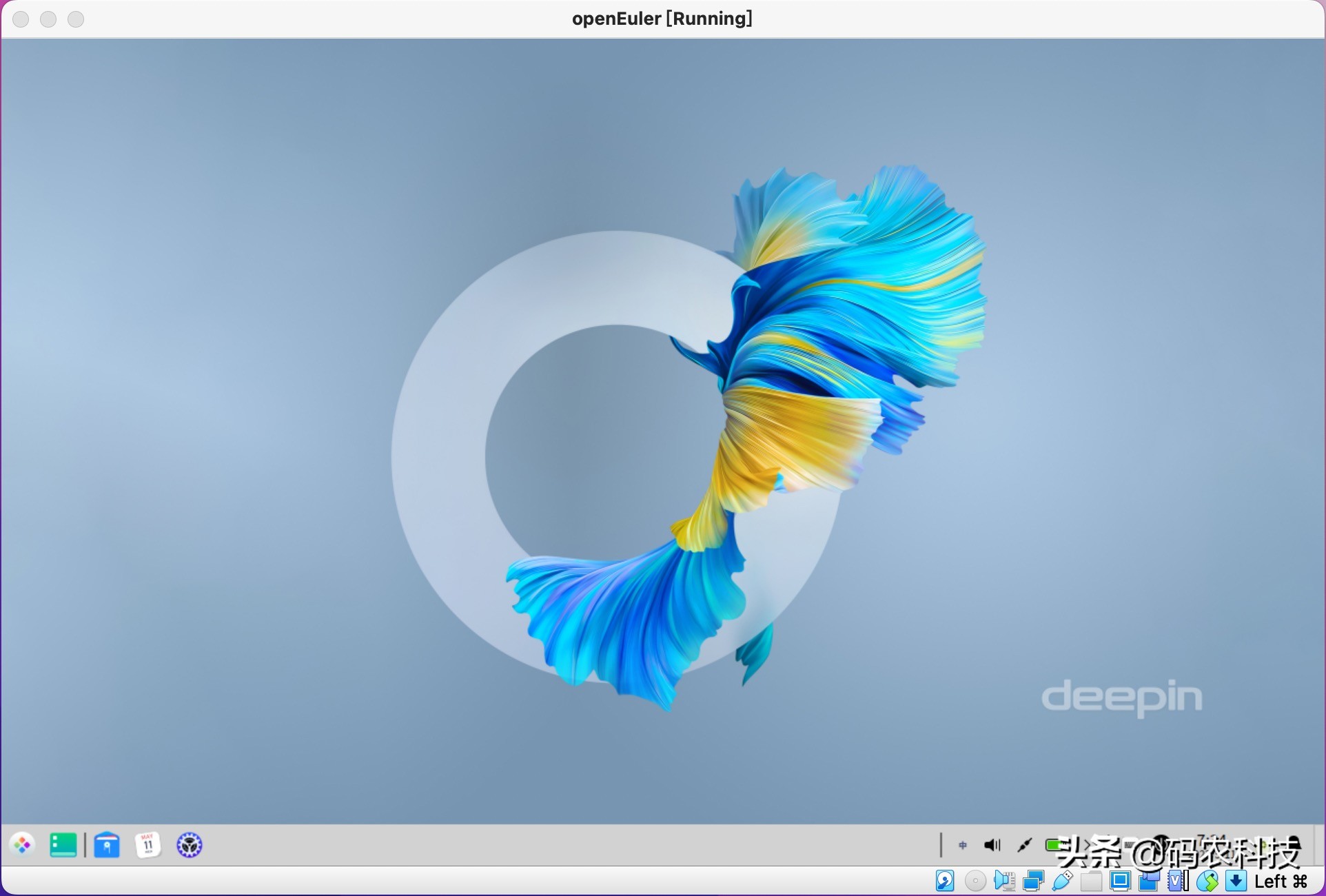Click the green battery indicator
Viewport: 1326px width, 896px height.
(x=1053, y=845)
